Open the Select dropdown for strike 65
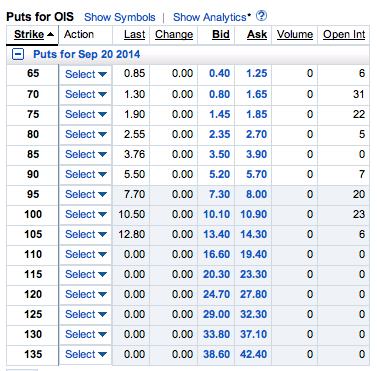 (x=86, y=74)
